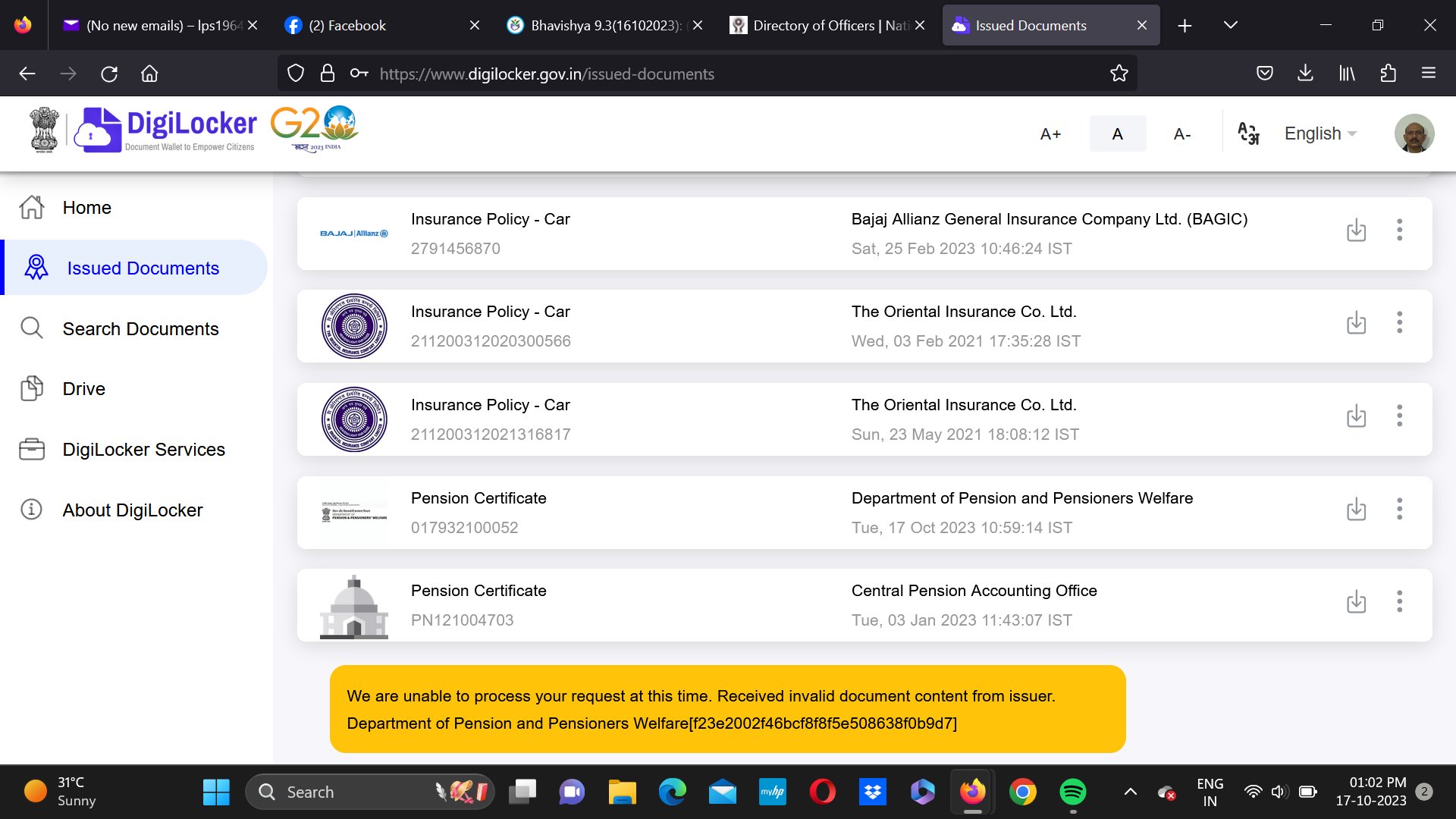Image resolution: width=1456 pixels, height=819 pixels.
Task: Open the Firefox downloads panel
Action: (1305, 74)
